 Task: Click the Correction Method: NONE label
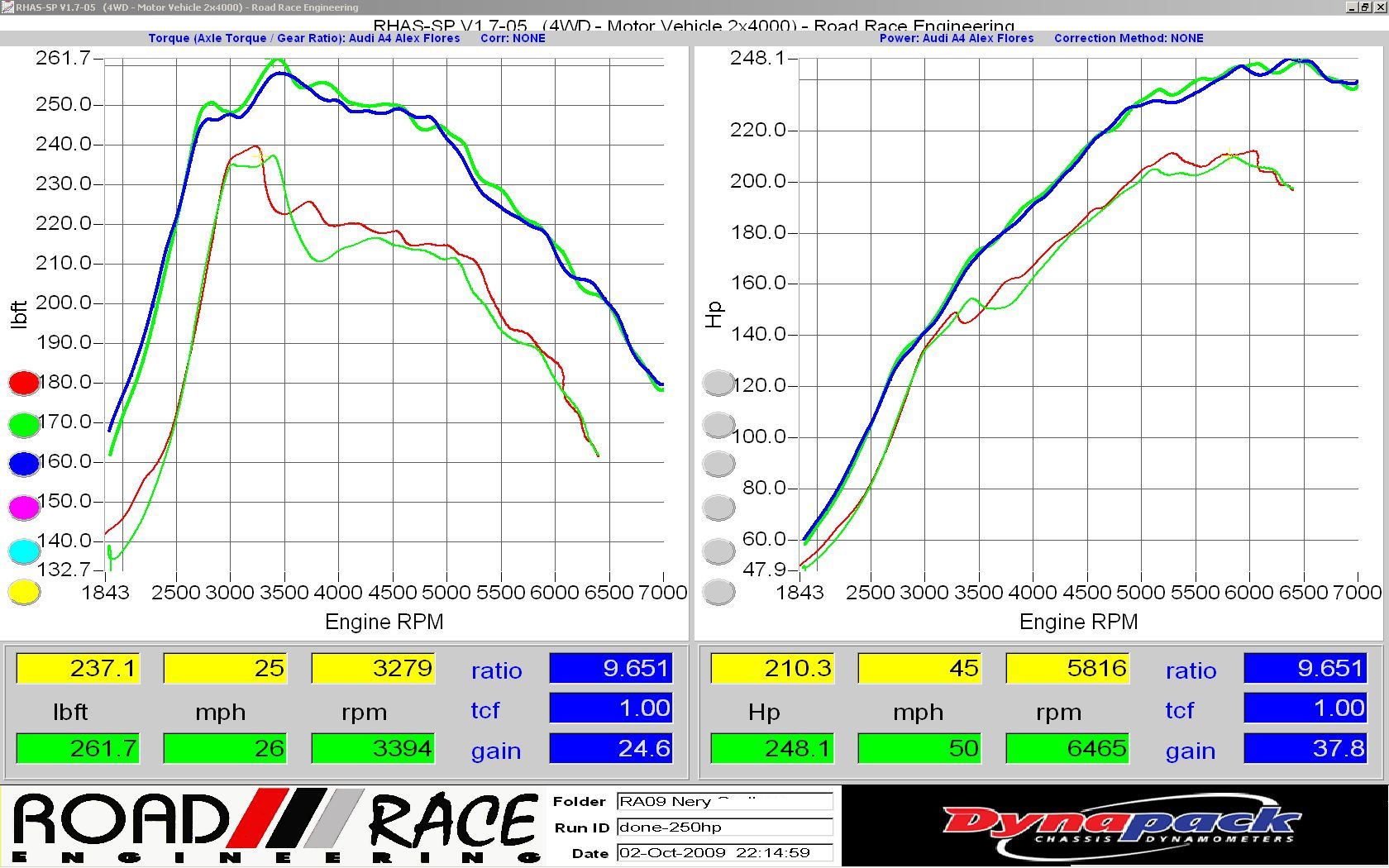1129,38
